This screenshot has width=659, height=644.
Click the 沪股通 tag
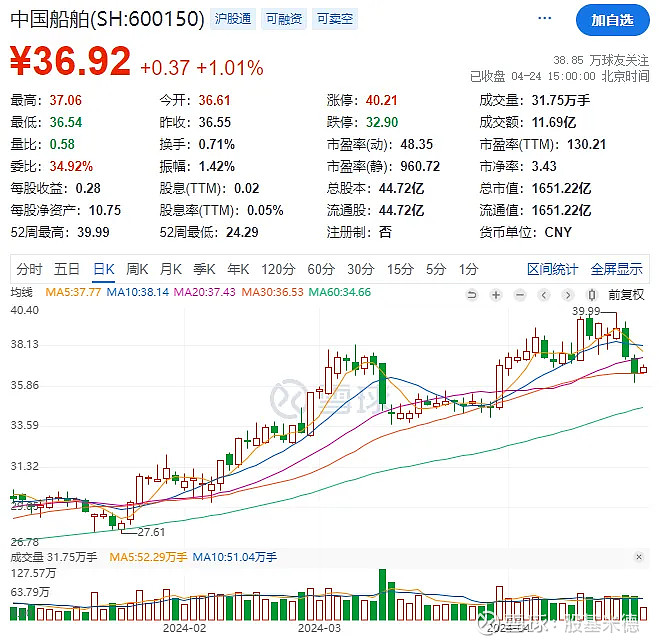pos(233,19)
